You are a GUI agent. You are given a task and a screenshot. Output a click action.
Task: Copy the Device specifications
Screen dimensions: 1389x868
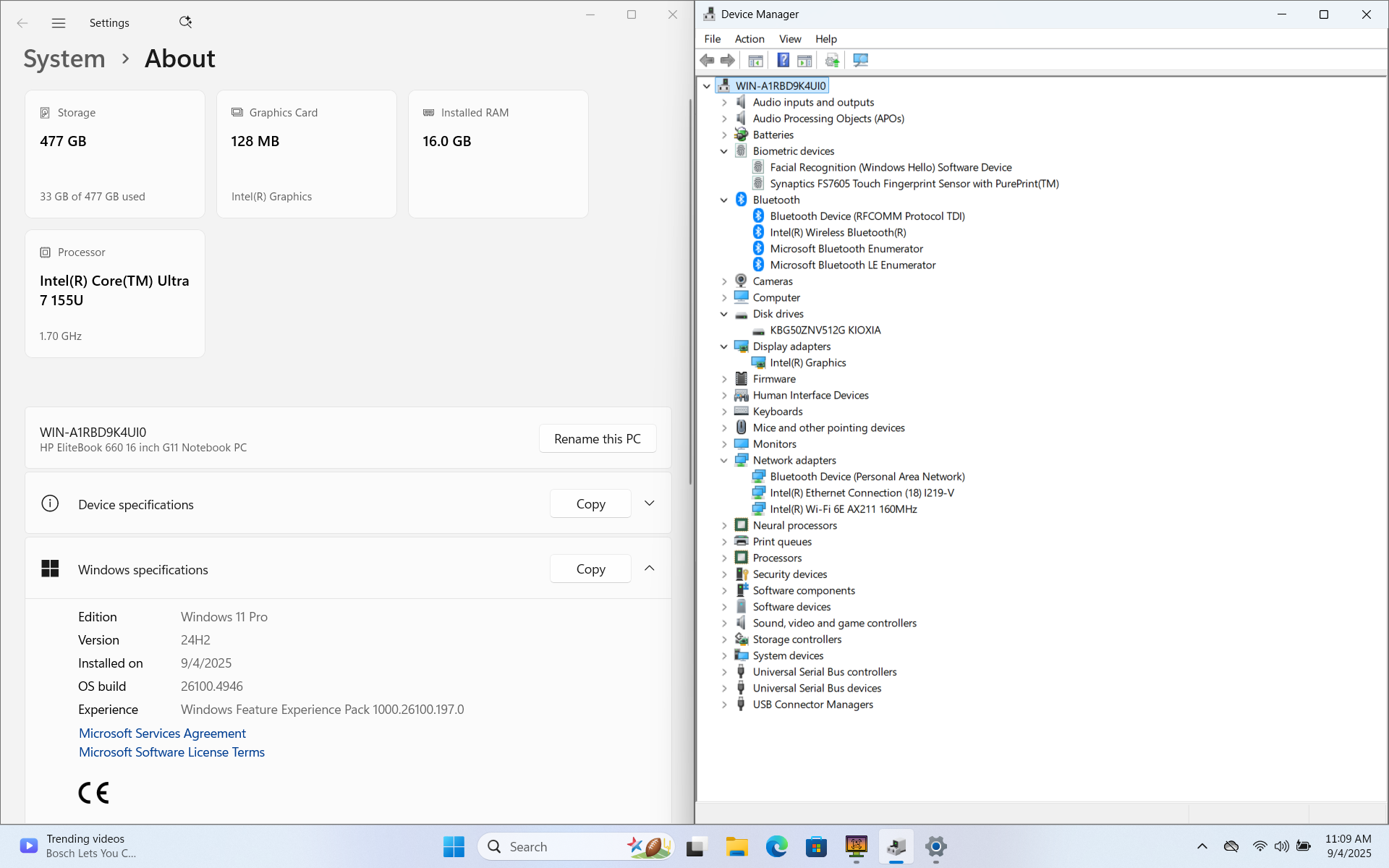click(x=590, y=503)
